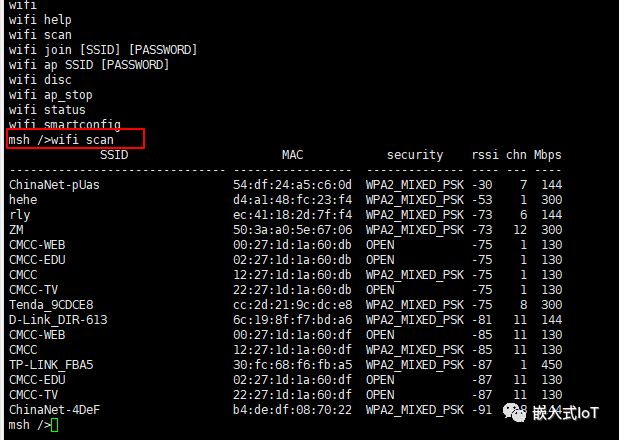The image size is (619, 440).
Task: Click the ChinaNet-4DeF network name
Action: click(x=54, y=410)
